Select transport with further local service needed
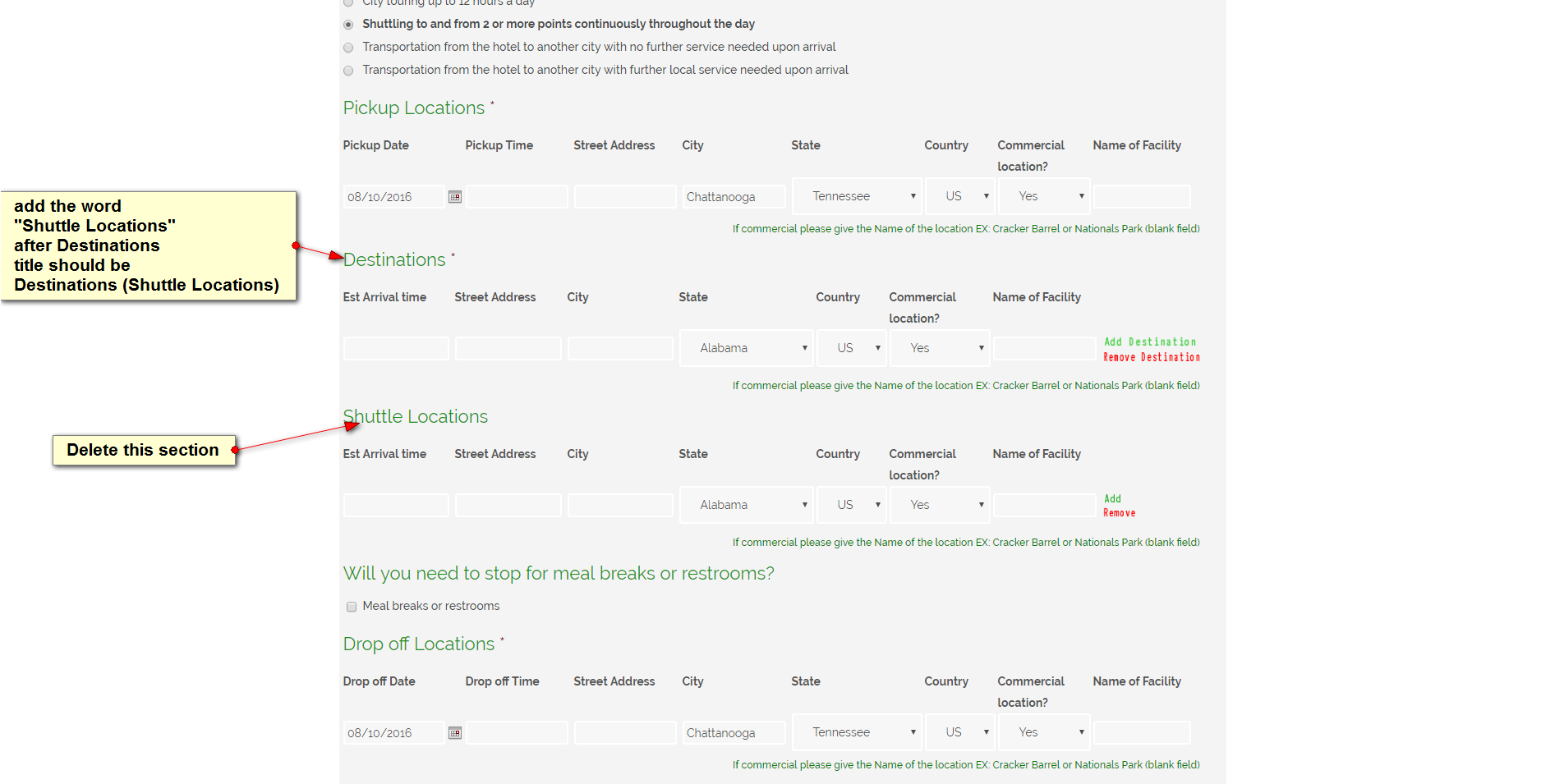This screenshot has width=1564, height=784. click(x=348, y=71)
